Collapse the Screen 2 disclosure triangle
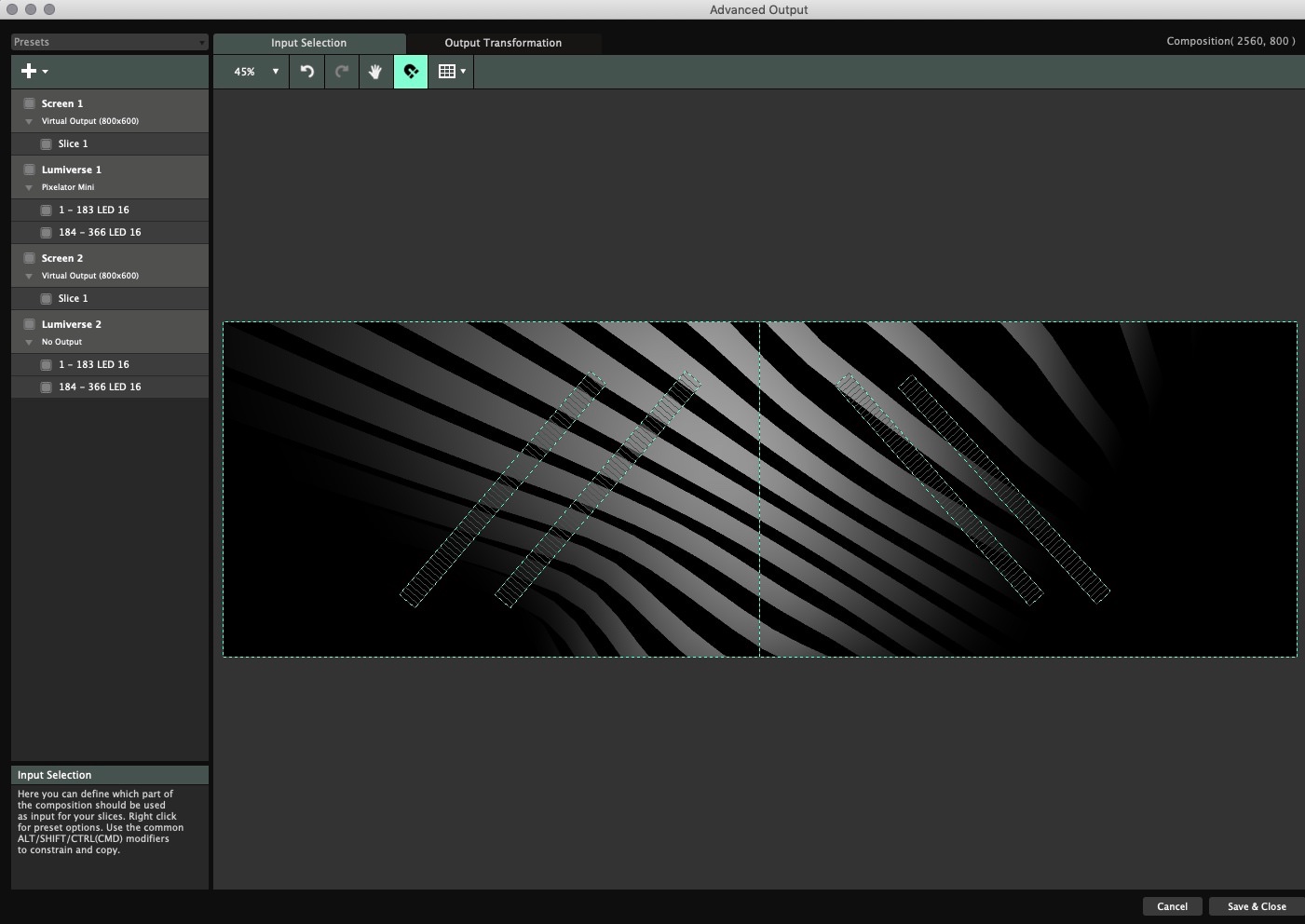The height and width of the screenshot is (924, 1305). click(29, 276)
